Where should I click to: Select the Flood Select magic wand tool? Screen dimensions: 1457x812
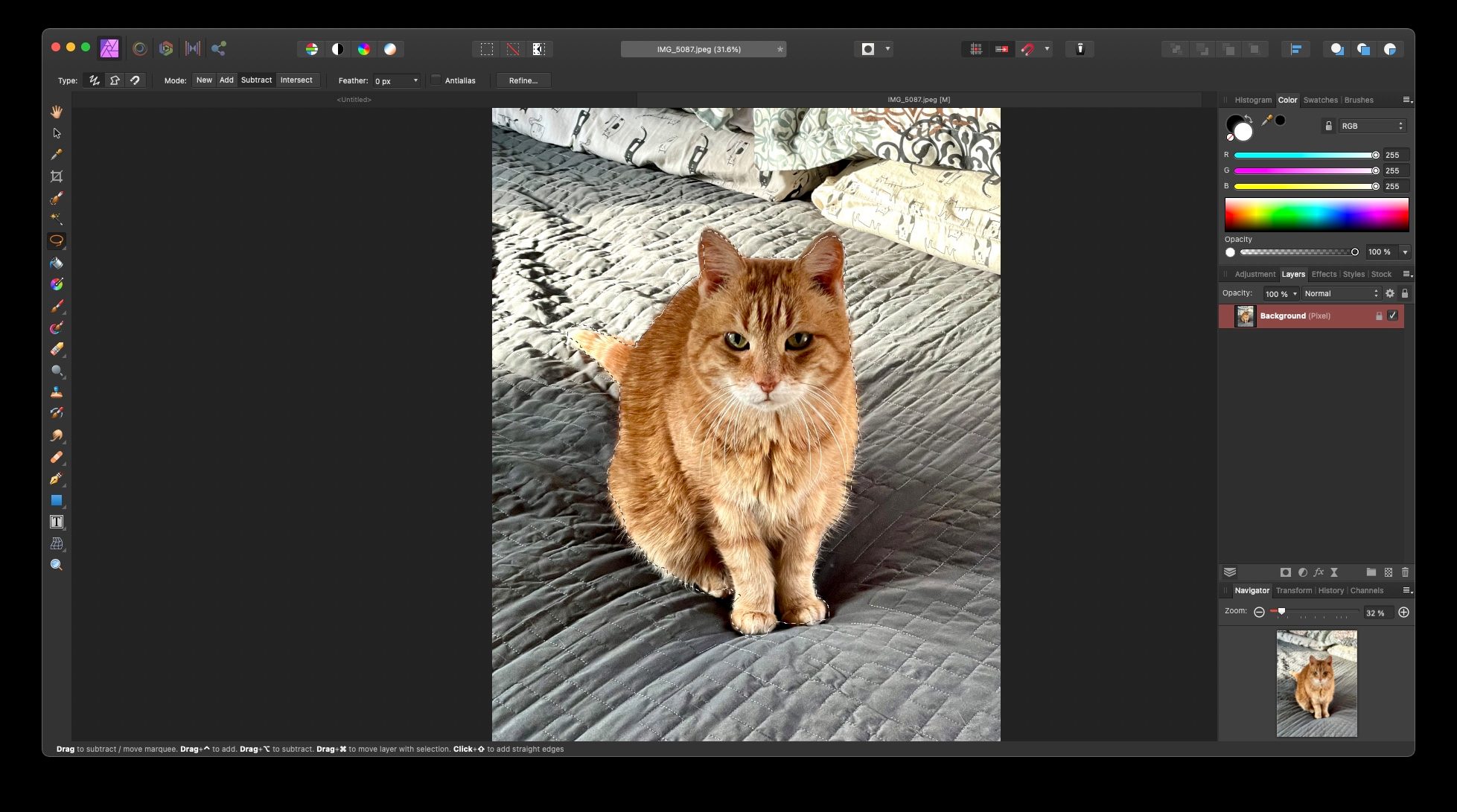click(x=57, y=219)
